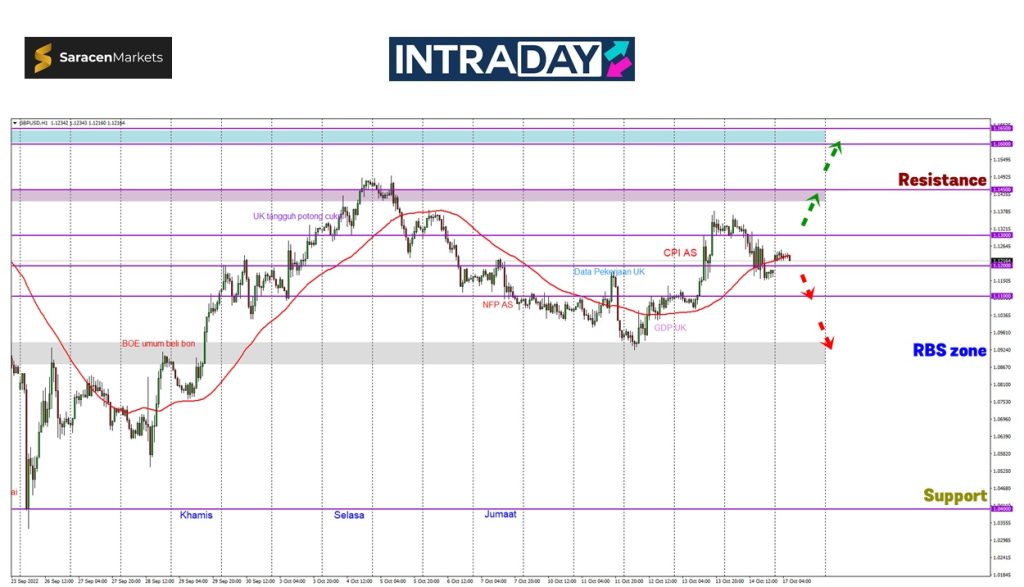Click the 1.04000 support price tag
This screenshot has height=587, width=1024.
click(1001, 509)
